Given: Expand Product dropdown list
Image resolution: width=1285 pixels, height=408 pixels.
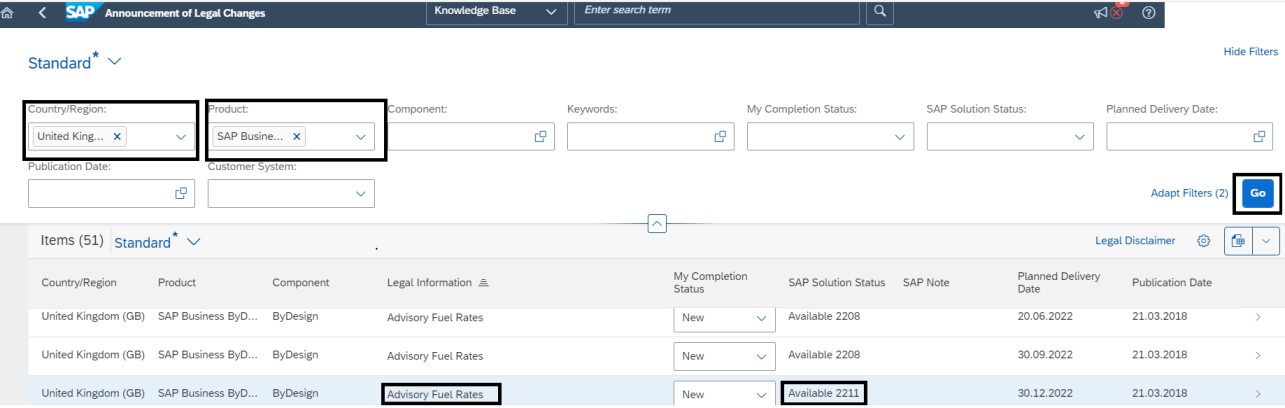Looking at the screenshot, I should click(x=360, y=136).
